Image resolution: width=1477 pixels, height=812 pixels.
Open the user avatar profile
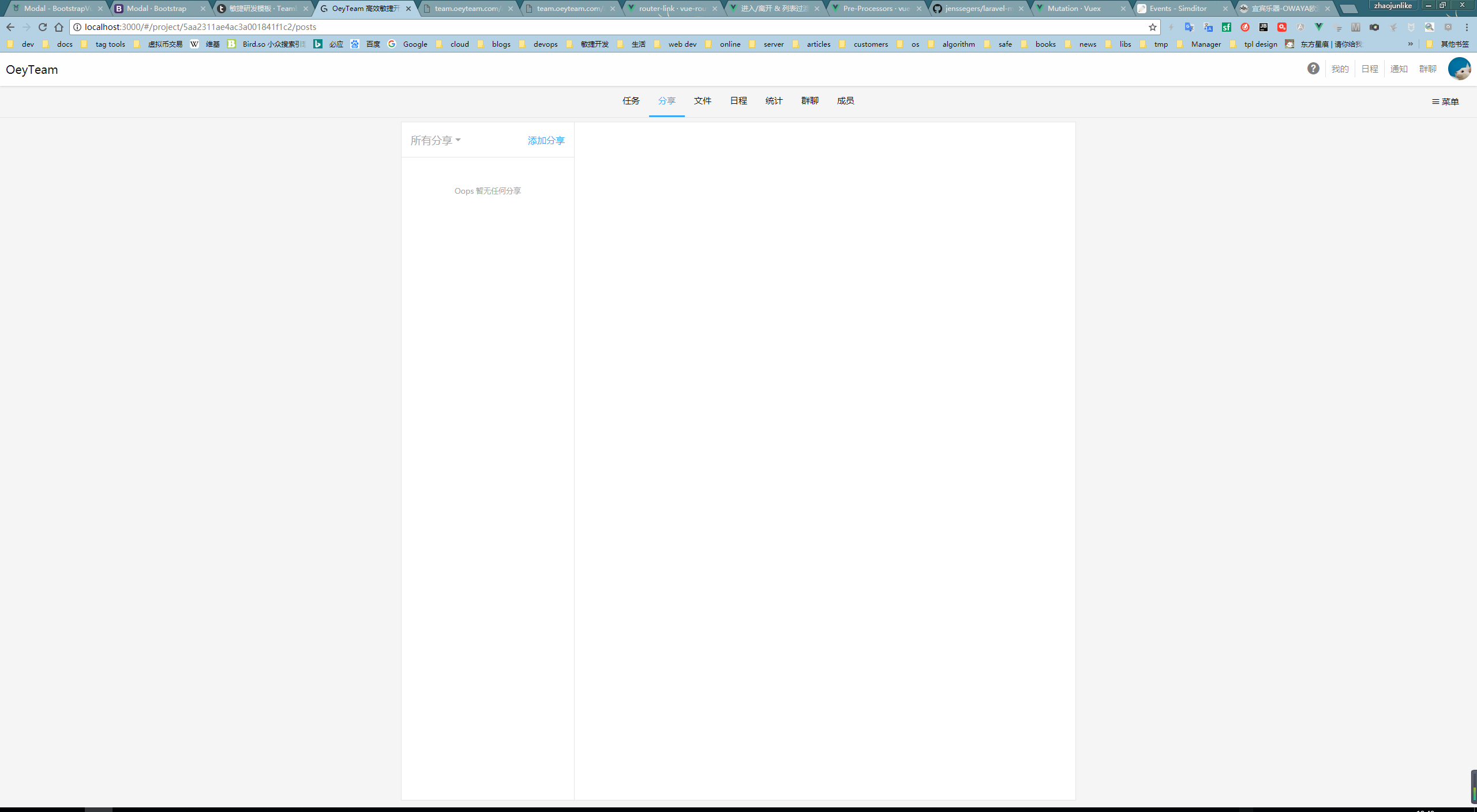[1459, 69]
